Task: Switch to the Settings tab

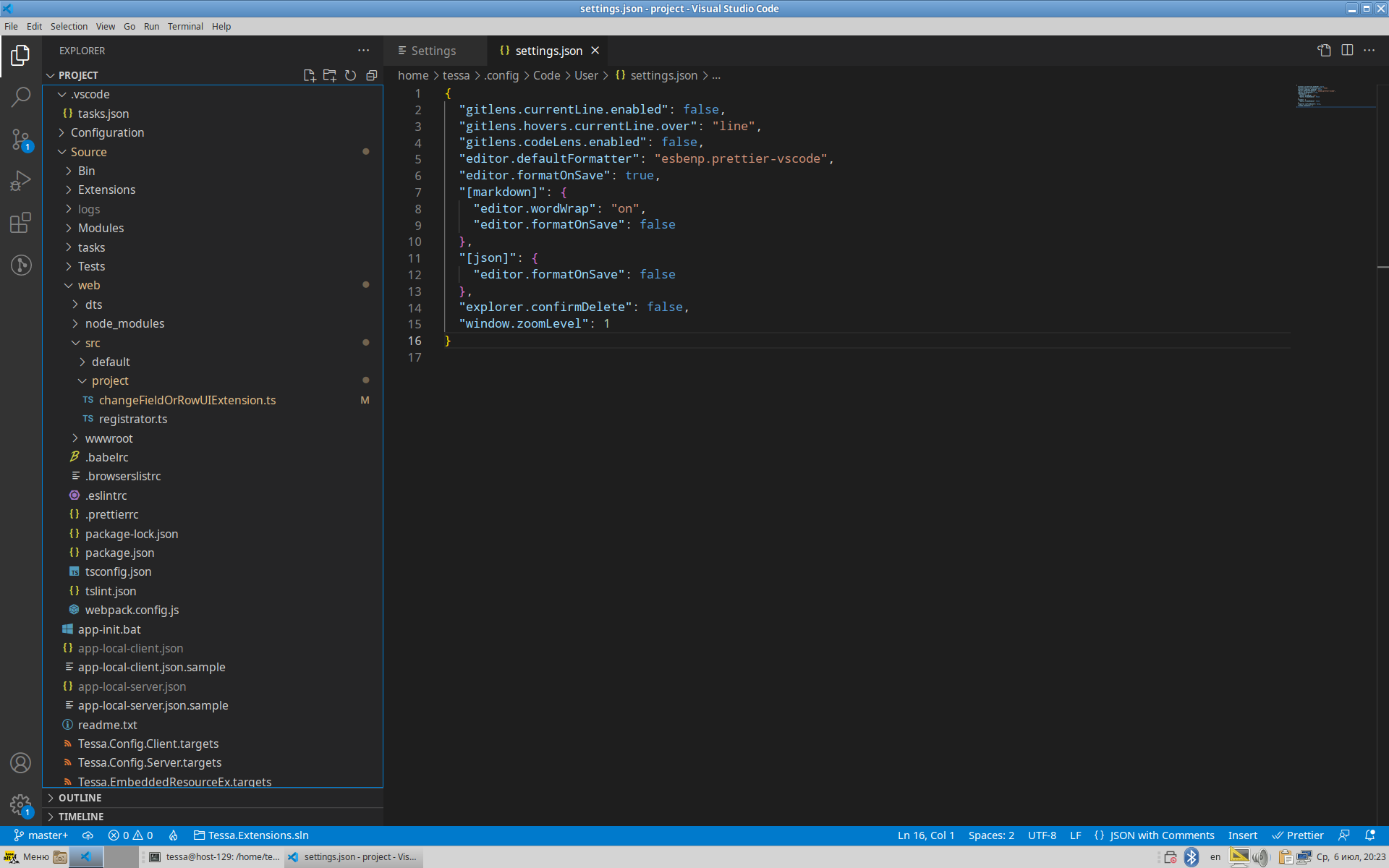Action: [433, 51]
